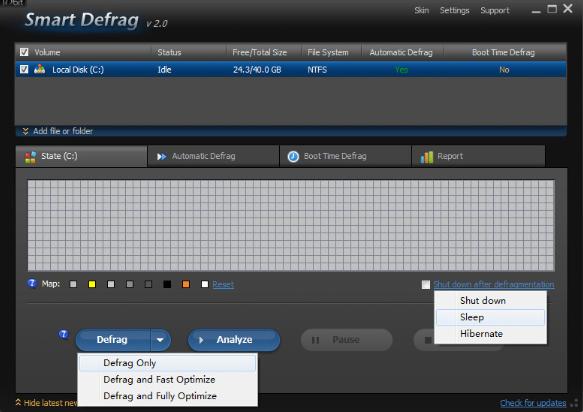
Task: Click the double-chevron next to Add file or folder
Action: (x=25, y=131)
